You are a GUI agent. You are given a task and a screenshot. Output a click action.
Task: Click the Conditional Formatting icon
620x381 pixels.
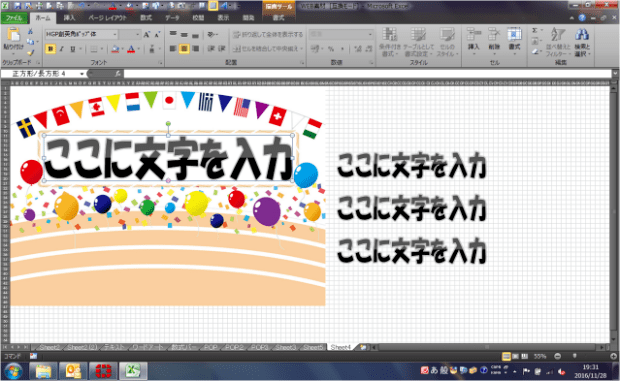(x=389, y=35)
